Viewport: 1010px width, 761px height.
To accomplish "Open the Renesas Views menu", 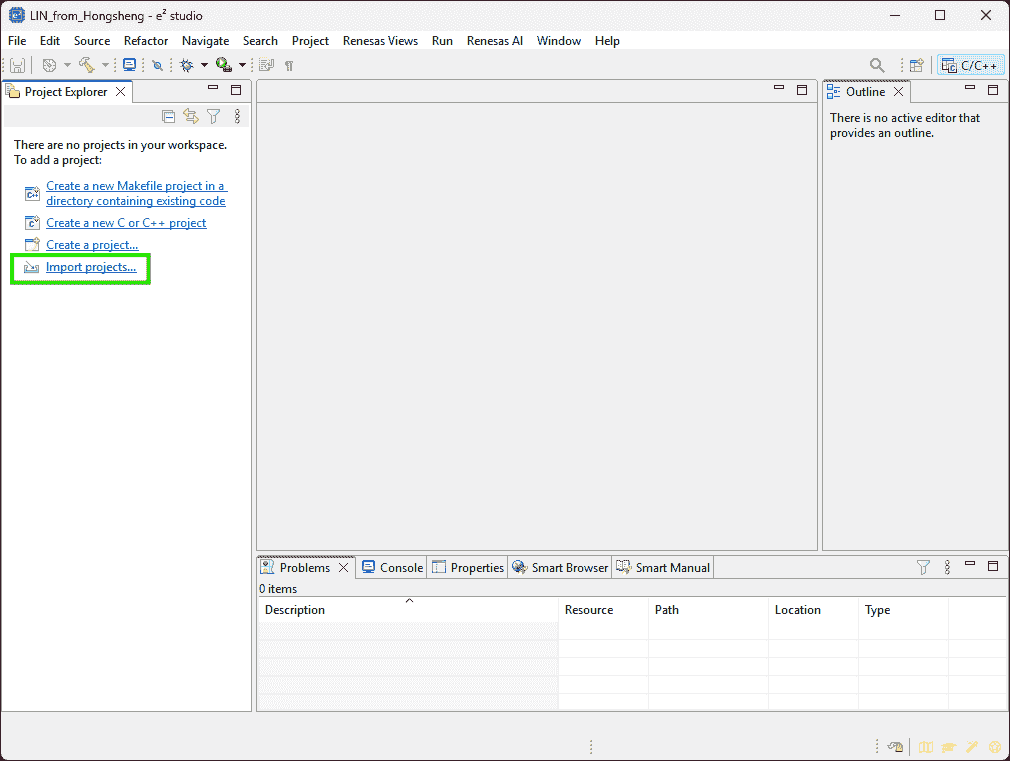I will [x=380, y=41].
